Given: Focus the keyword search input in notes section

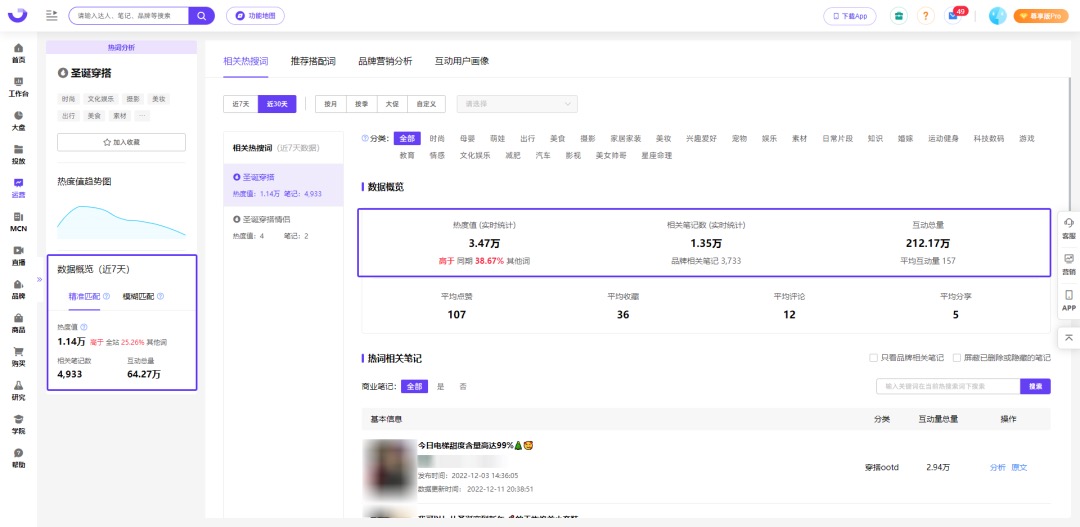Looking at the screenshot, I should pos(948,386).
